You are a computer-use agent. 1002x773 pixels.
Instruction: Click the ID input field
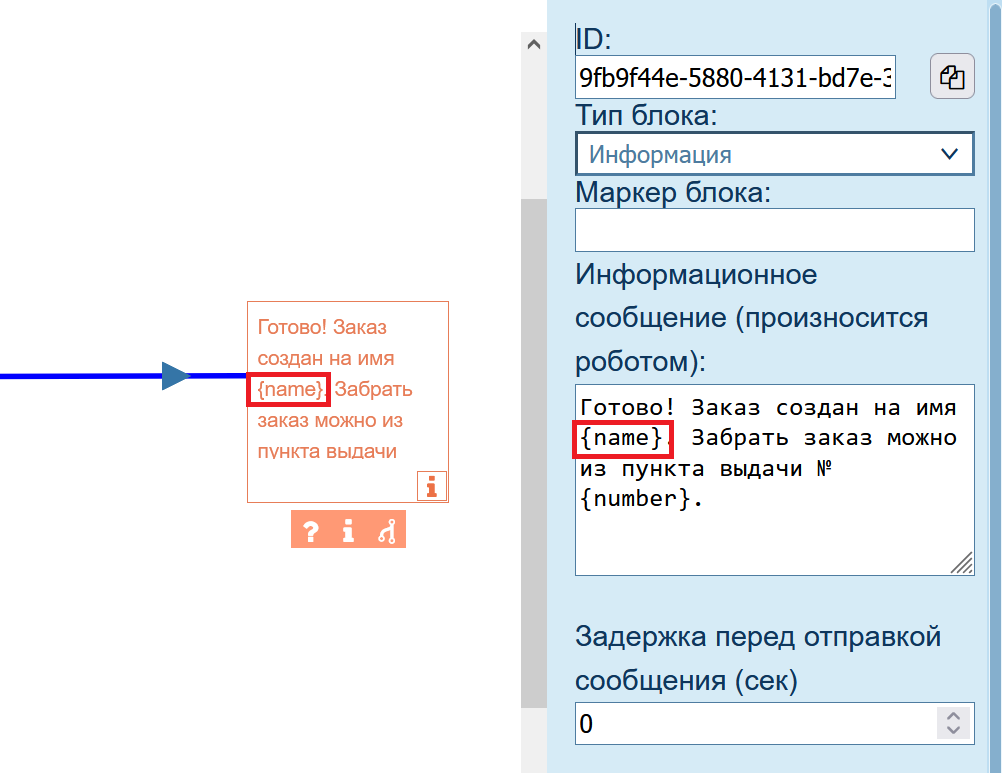[x=735, y=77]
